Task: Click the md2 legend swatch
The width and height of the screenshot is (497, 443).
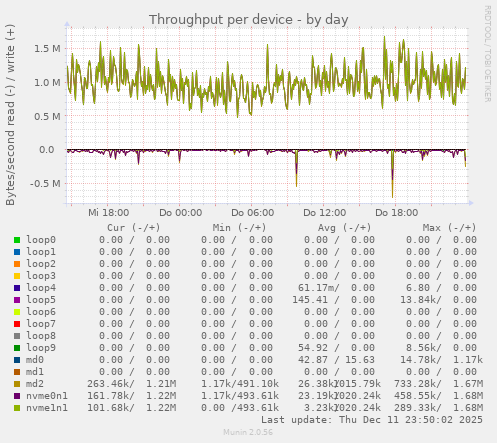Action: (17, 384)
